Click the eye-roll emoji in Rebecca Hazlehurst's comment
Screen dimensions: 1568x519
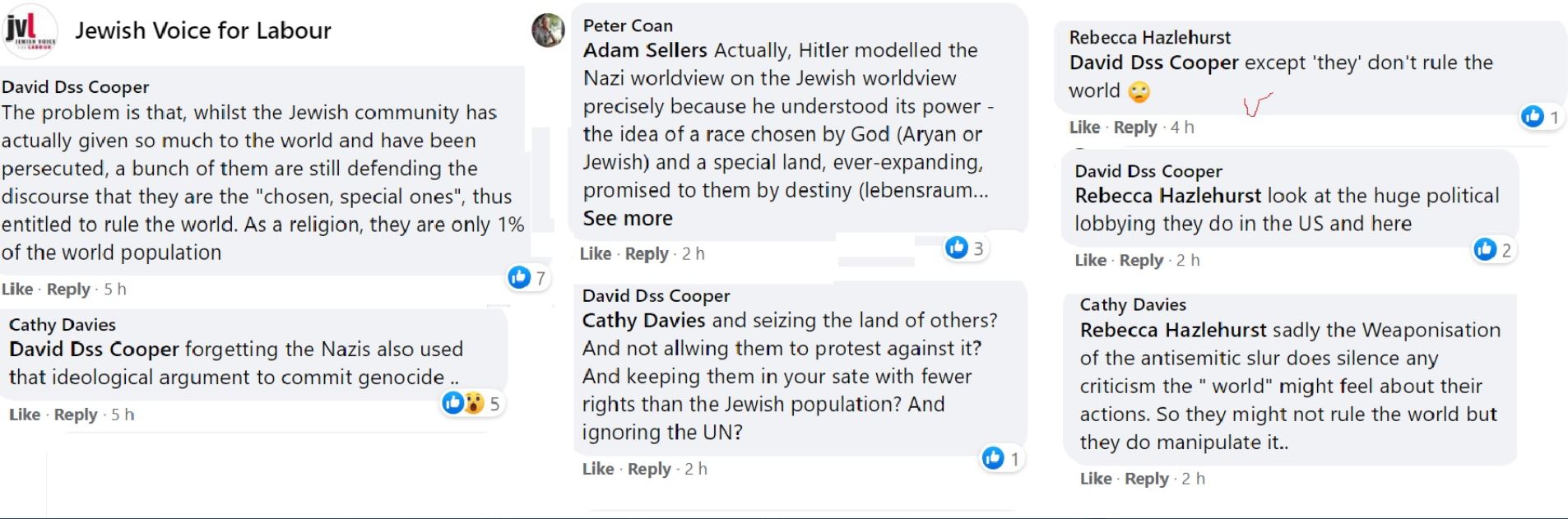pyautogui.click(x=1139, y=91)
